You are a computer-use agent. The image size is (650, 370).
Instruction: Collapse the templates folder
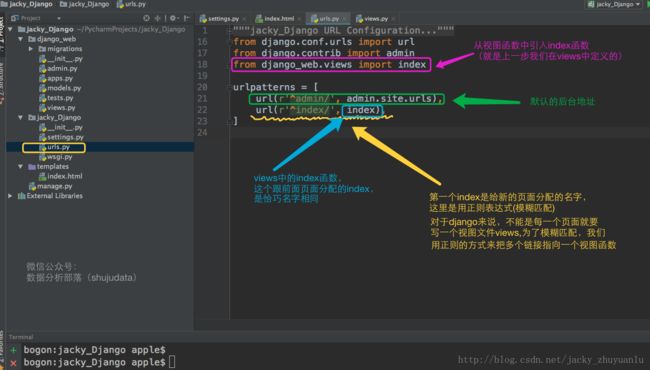pos(21,167)
